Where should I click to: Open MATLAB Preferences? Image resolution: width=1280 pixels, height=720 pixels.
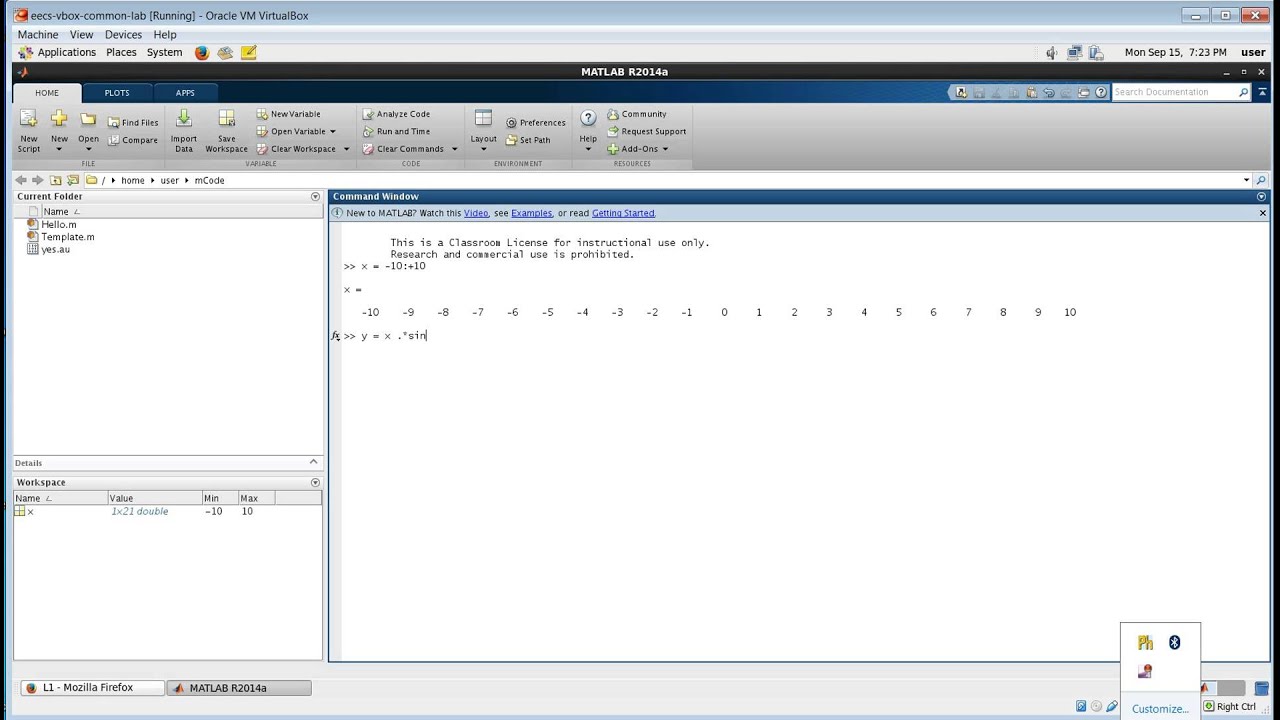(536, 123)
